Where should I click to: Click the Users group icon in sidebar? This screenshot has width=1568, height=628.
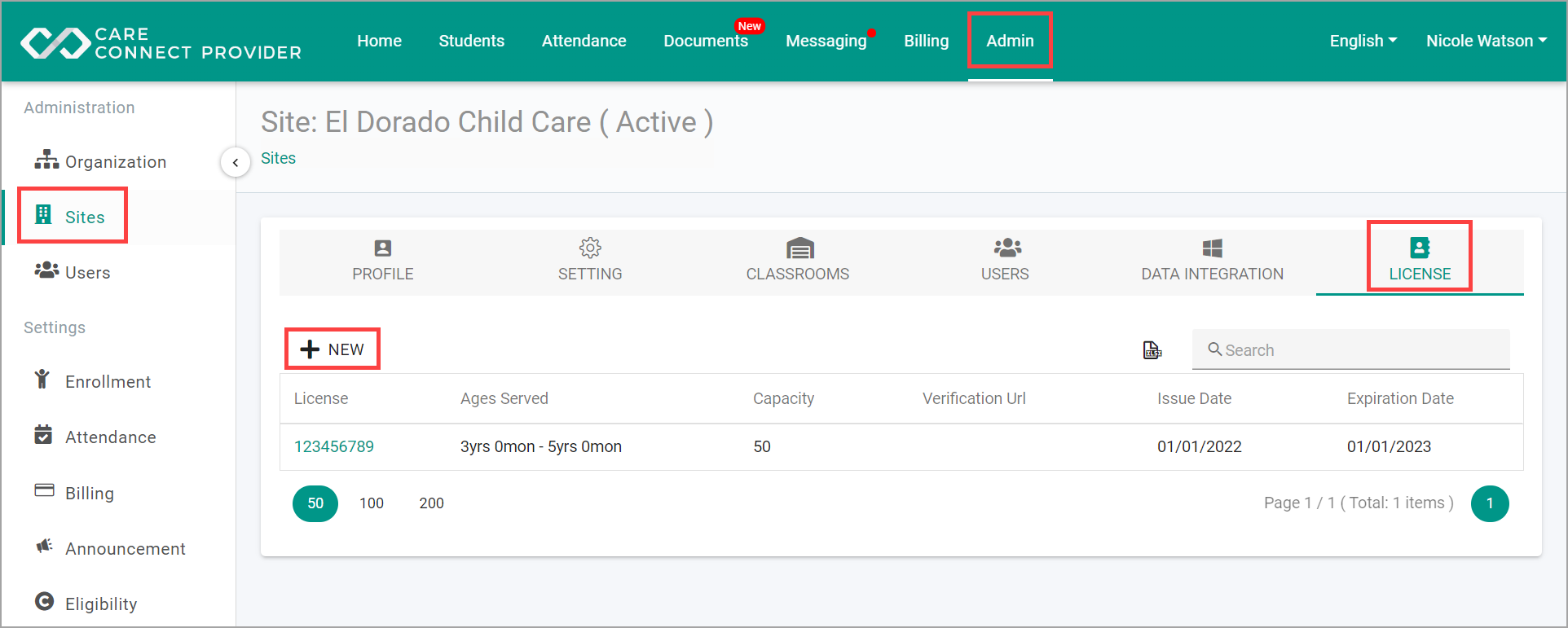tap(46, 270)
